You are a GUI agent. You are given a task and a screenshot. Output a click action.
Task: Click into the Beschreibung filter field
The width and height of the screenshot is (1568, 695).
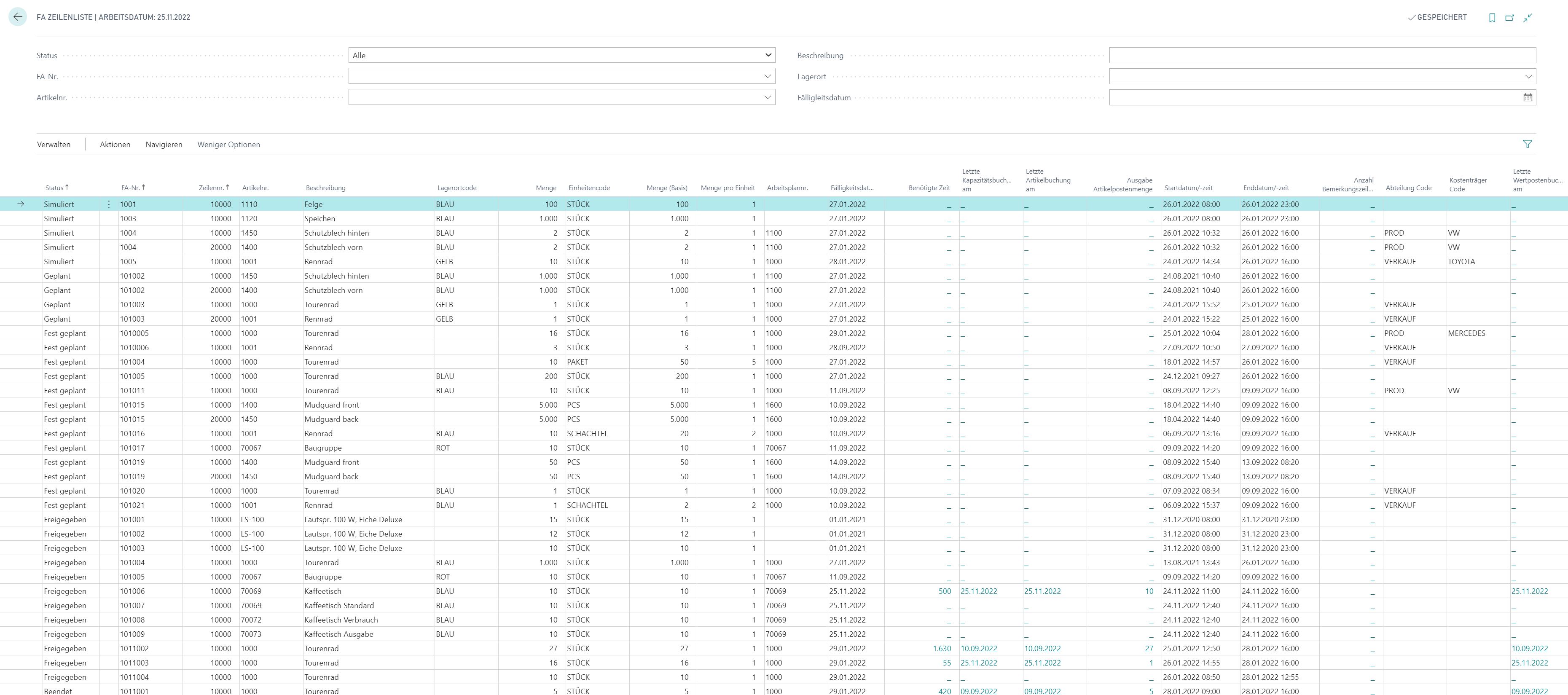[x=1322, y=55]
